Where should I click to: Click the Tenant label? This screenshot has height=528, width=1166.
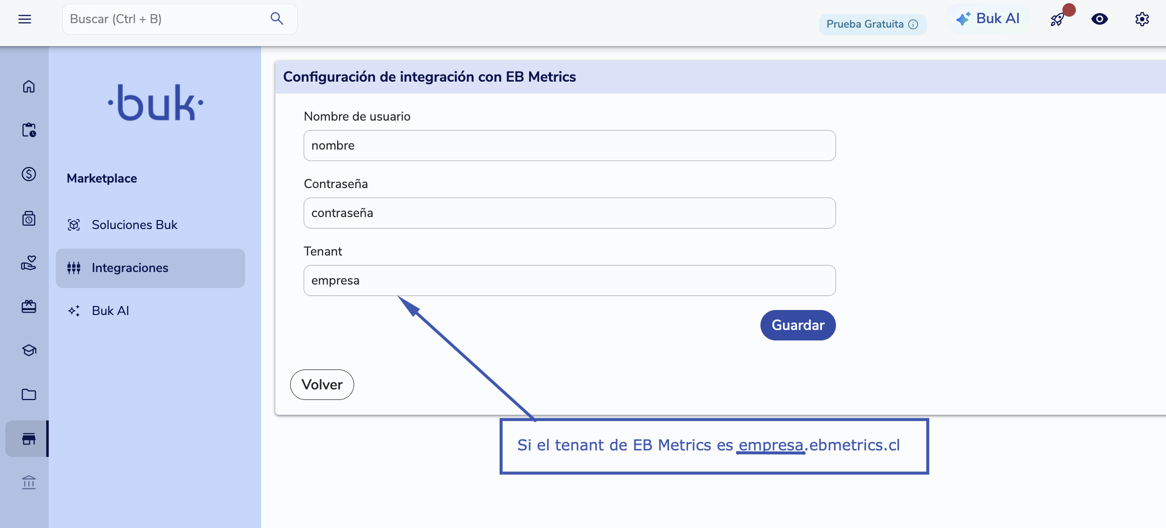point(321,251)
